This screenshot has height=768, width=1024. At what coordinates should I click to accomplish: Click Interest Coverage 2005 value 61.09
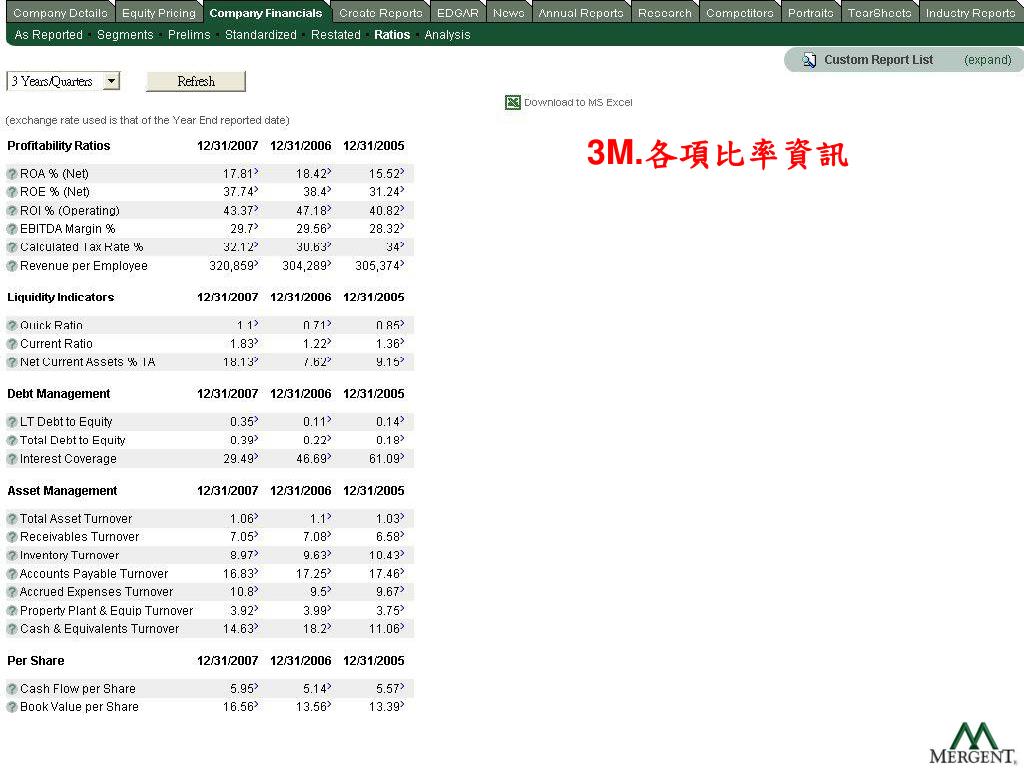(x=387, y=459)
